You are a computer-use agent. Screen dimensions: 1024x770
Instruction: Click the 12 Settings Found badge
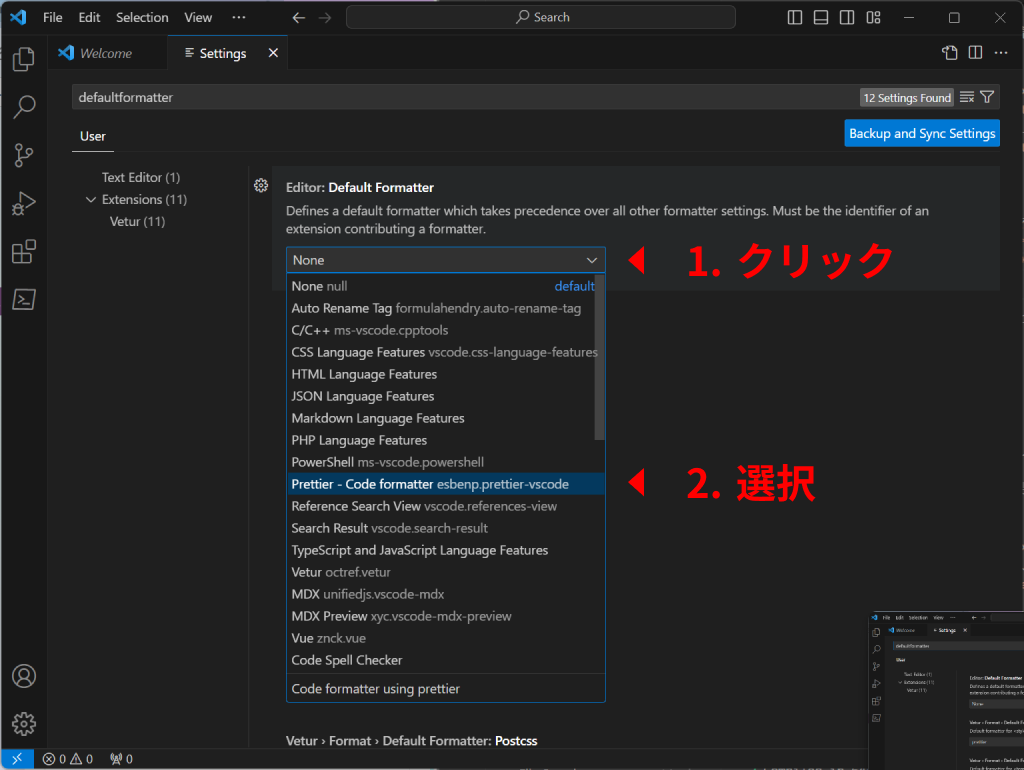coord(906,97)
